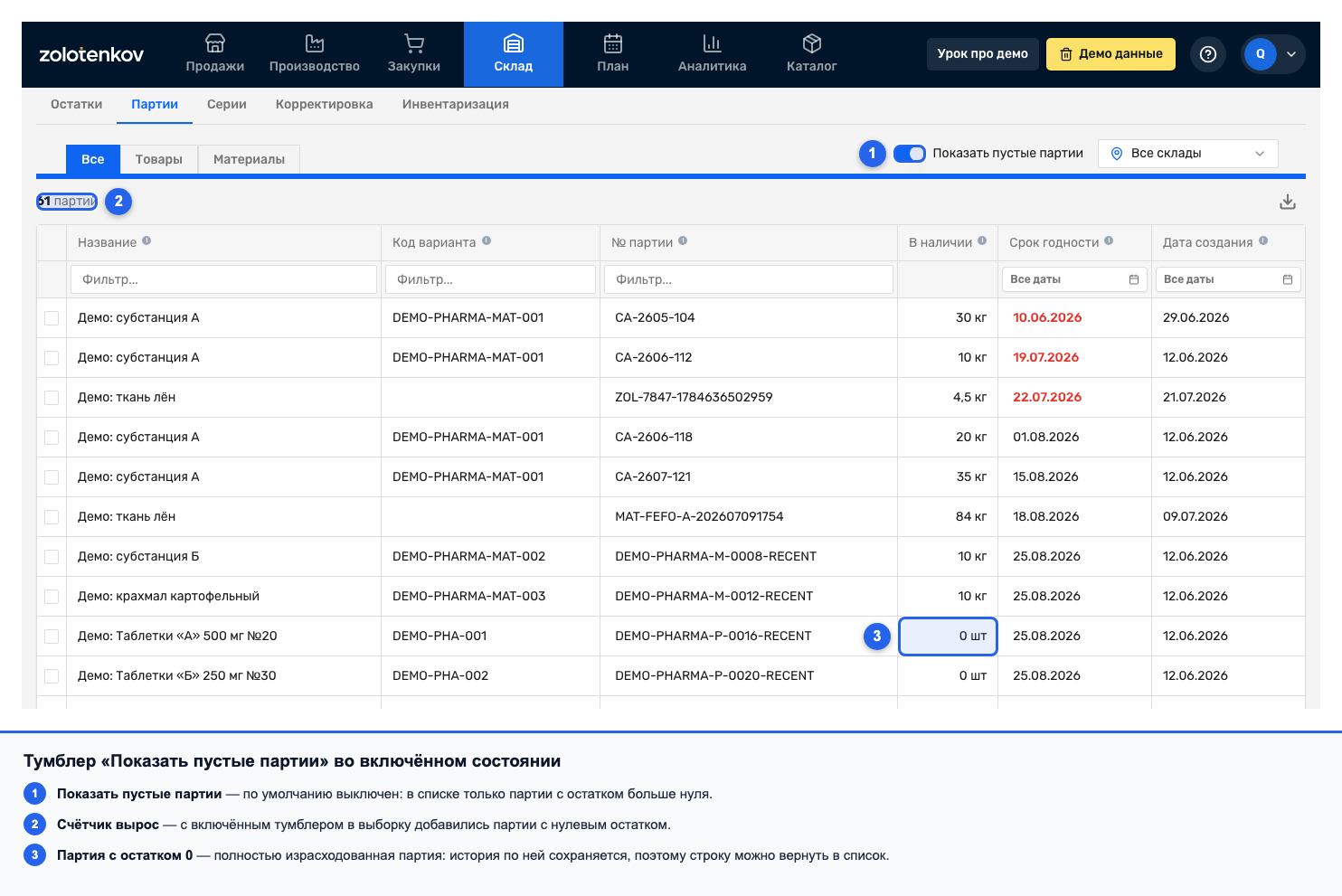Check the row DEMO-PHARMA-M-0012-RECENT
The height and width of the screenshot is (896, 1342).
[x=52, y=597]
